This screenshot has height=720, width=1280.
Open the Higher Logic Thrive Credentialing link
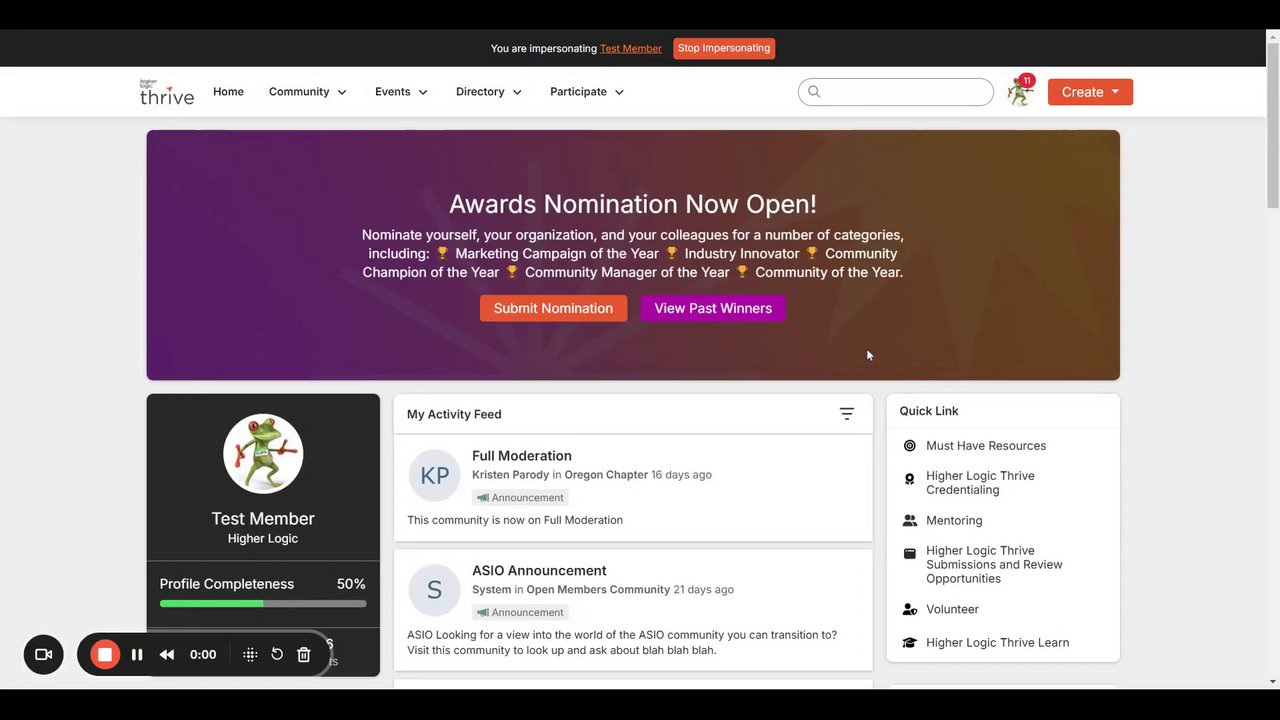(980, 483)
